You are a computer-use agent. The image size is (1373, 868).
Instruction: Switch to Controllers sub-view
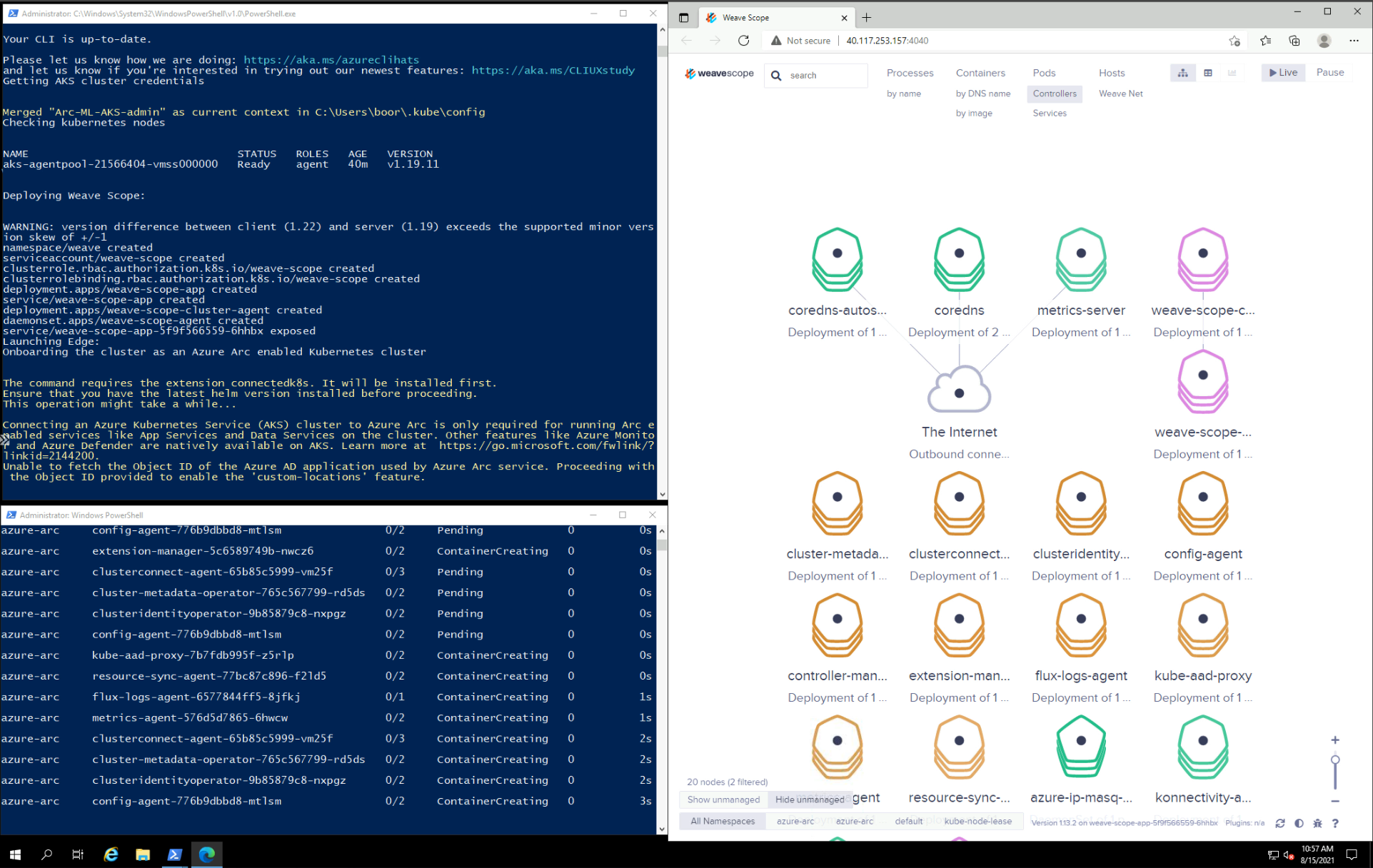(x=1055, y=94)
